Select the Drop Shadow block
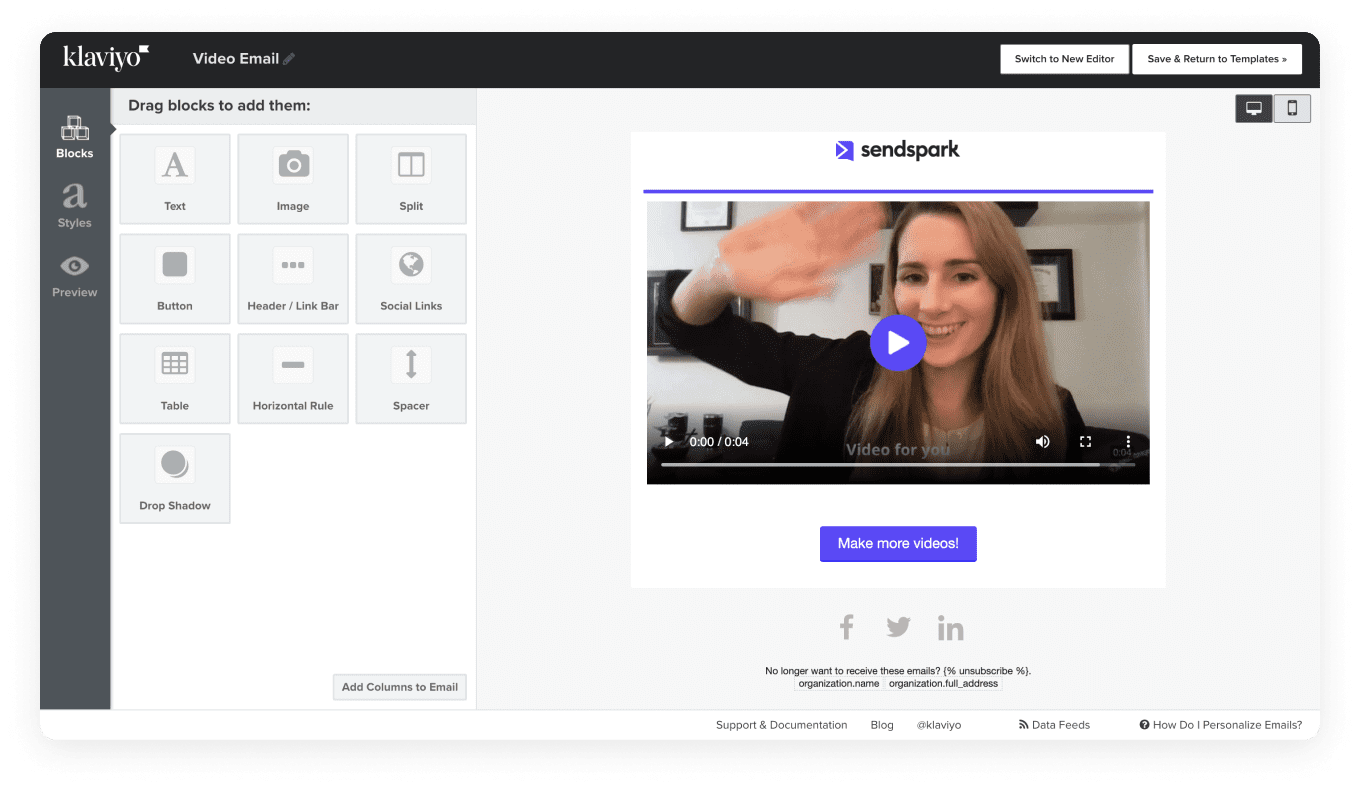Screen dimensions: 1360x788 click(175, 478)
